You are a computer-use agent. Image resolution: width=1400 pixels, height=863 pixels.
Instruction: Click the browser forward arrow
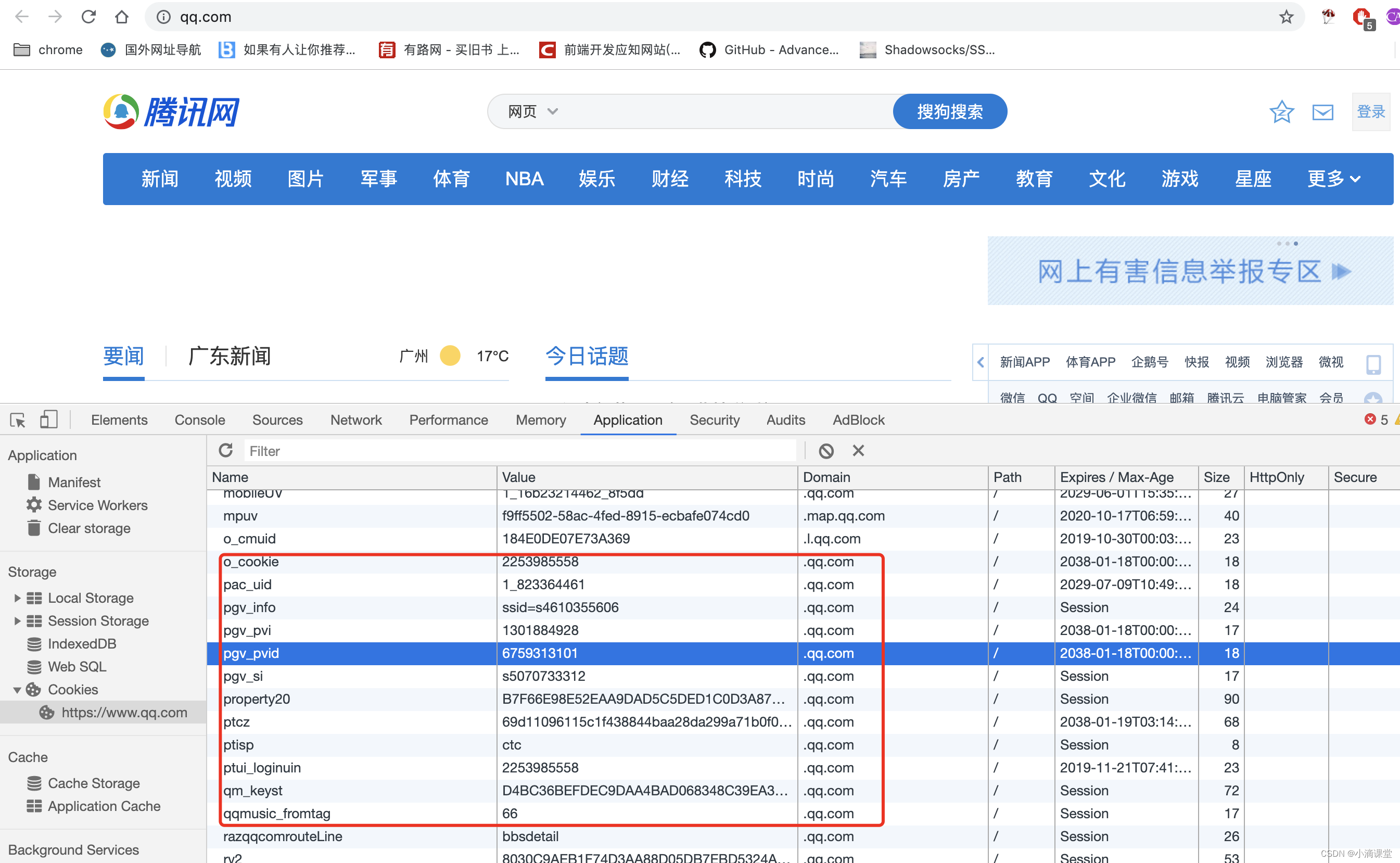click(x=55, y=17)
